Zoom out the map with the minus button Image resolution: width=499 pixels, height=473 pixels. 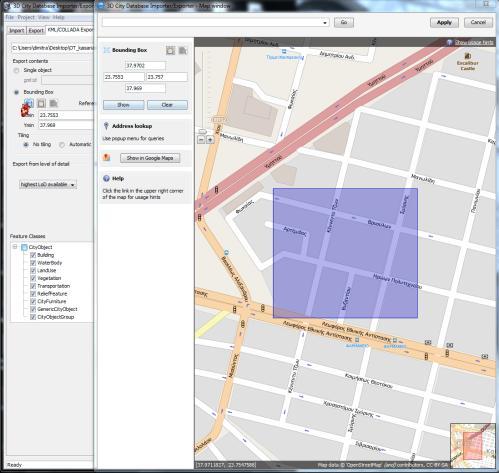click(x=201, y=140)
